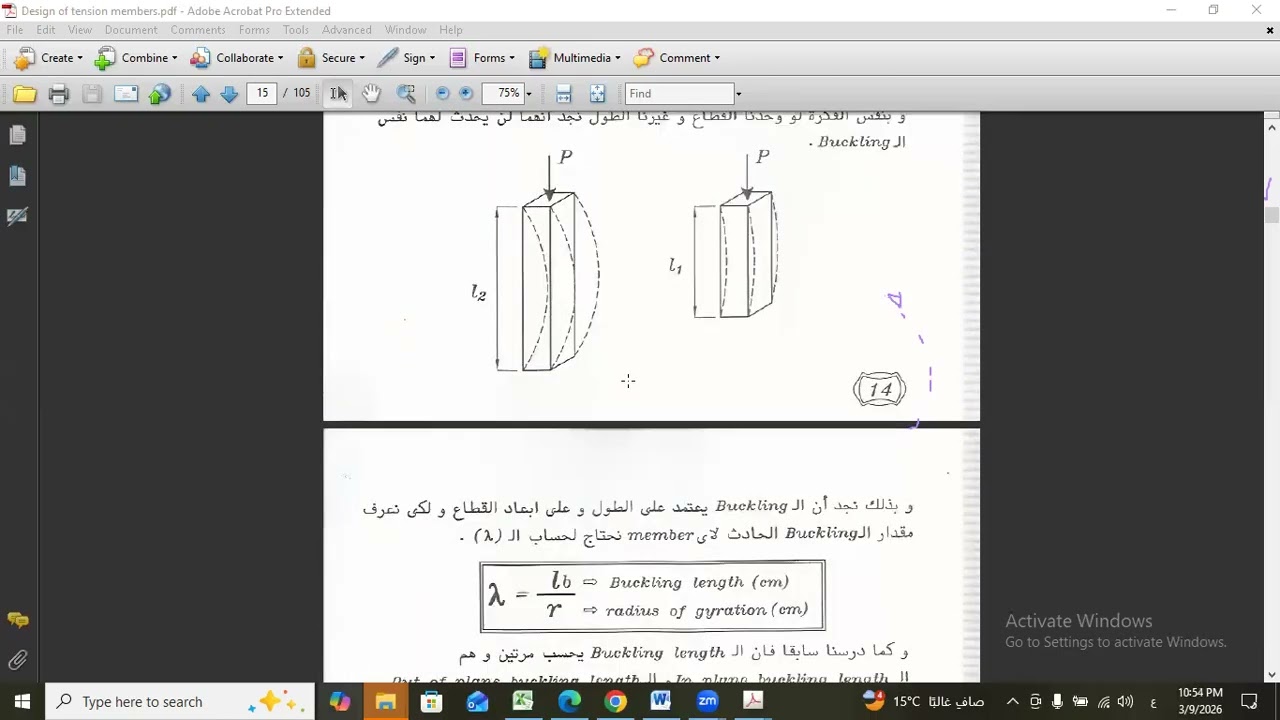
Task: Click the Zoom Out minus icon
Action: (x=443, y=94)
